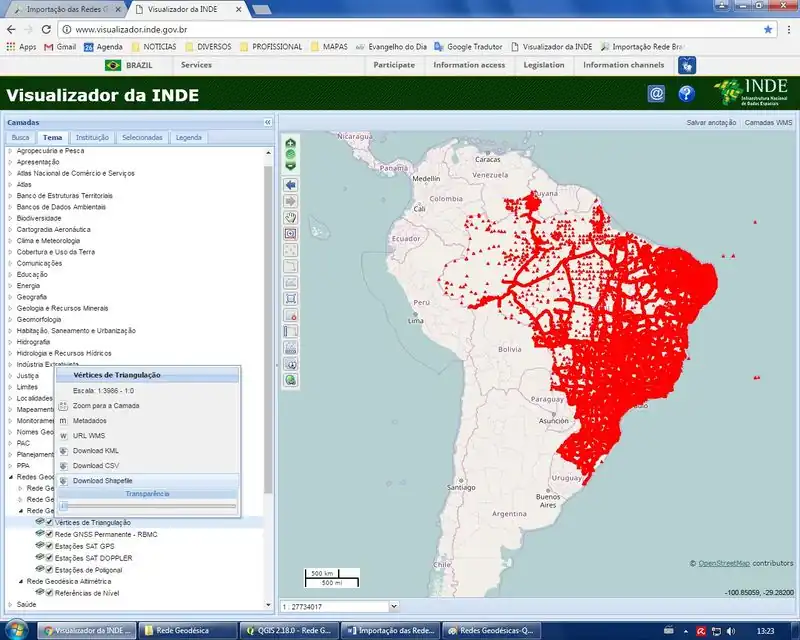Bookmark this page with the star icon
Viewport: 800px width, 640px height.
coord(768,30)
